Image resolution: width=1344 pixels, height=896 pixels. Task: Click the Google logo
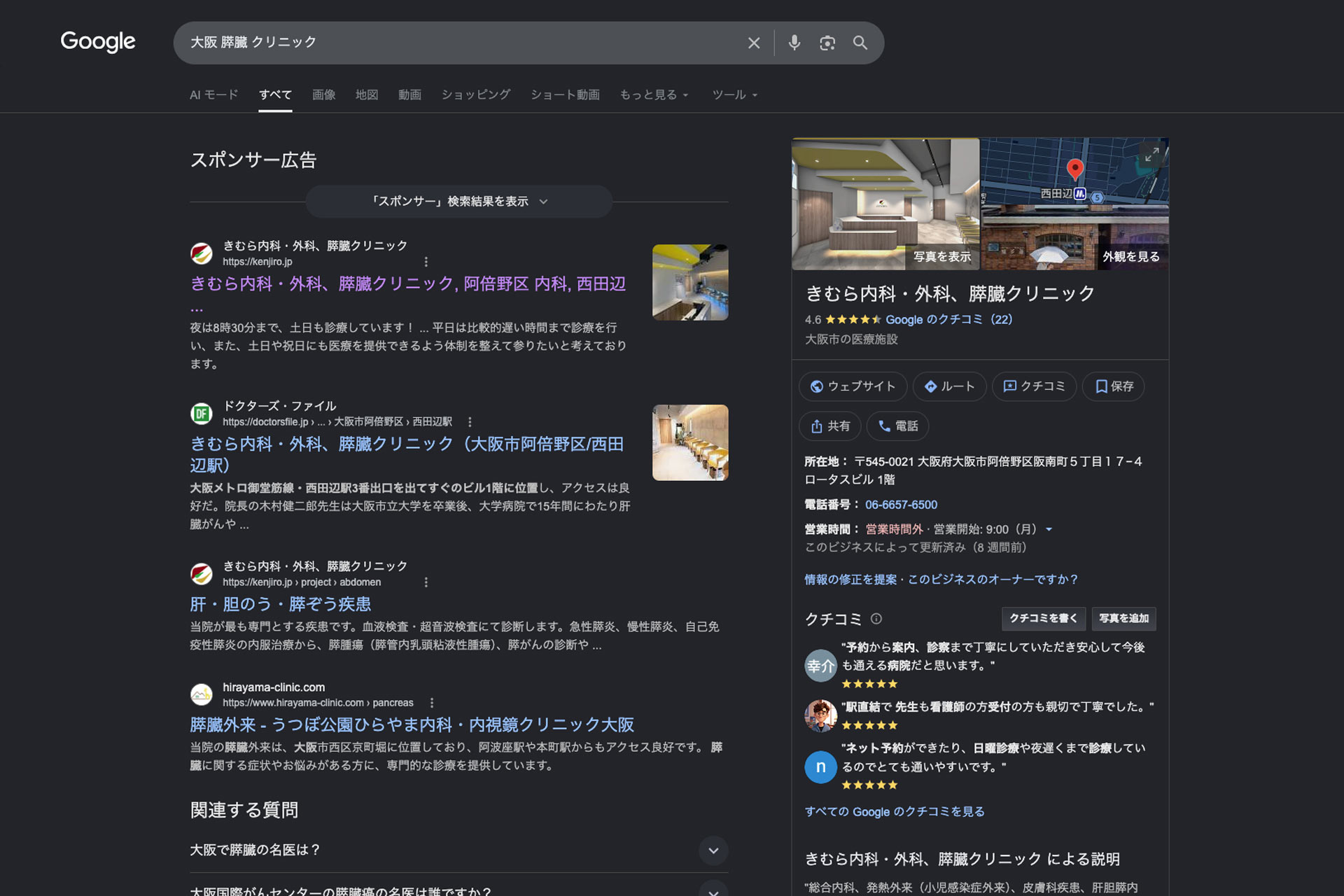tap(98, 42)
